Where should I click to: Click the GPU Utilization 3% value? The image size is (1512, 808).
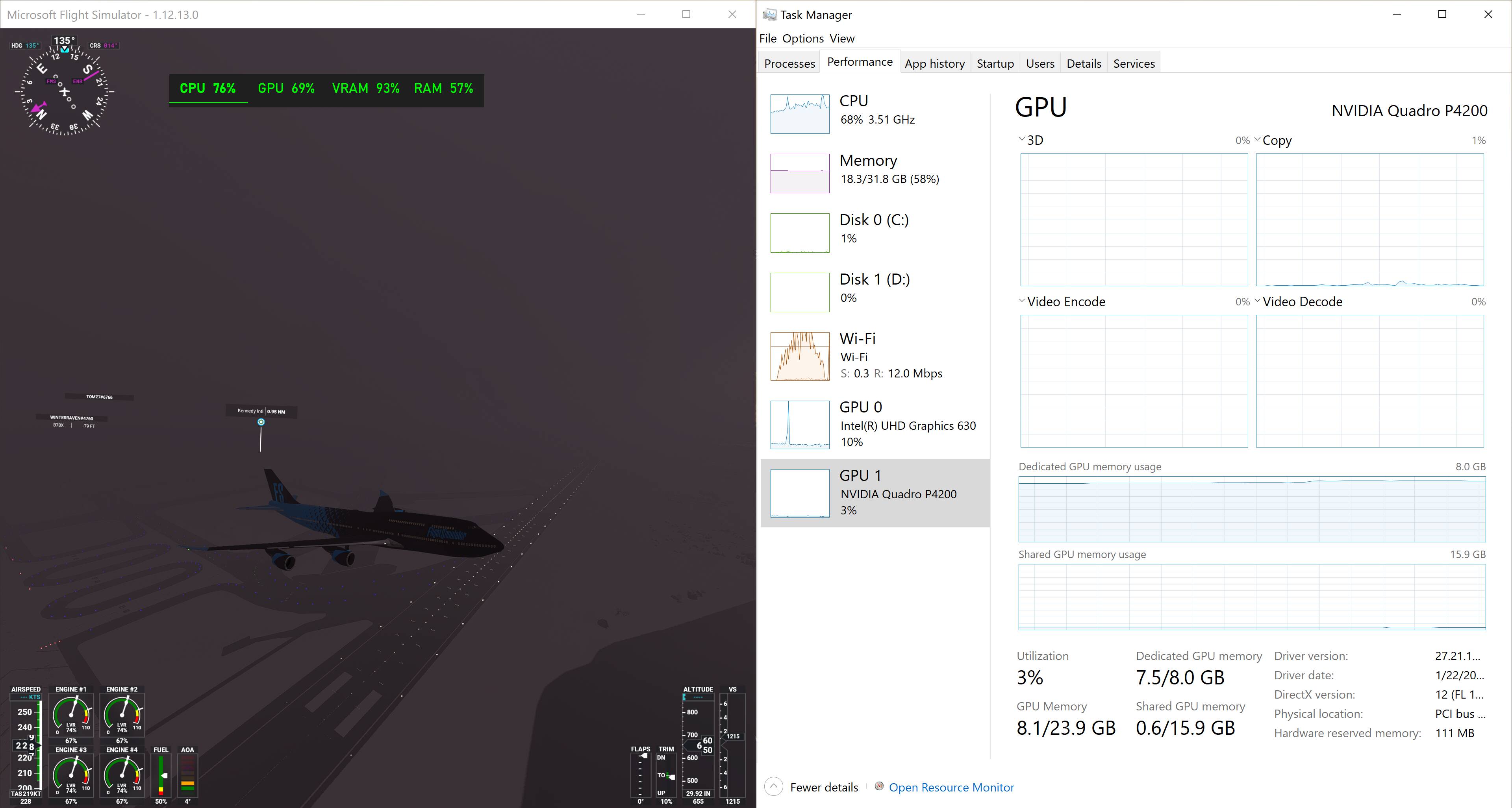pos(1030,678)
